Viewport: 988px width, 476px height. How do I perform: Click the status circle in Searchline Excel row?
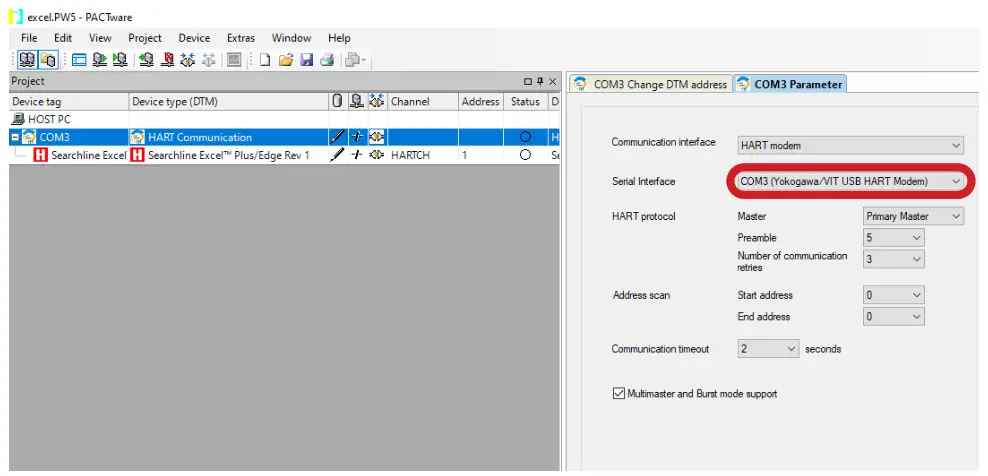click(x=526, y=154)
